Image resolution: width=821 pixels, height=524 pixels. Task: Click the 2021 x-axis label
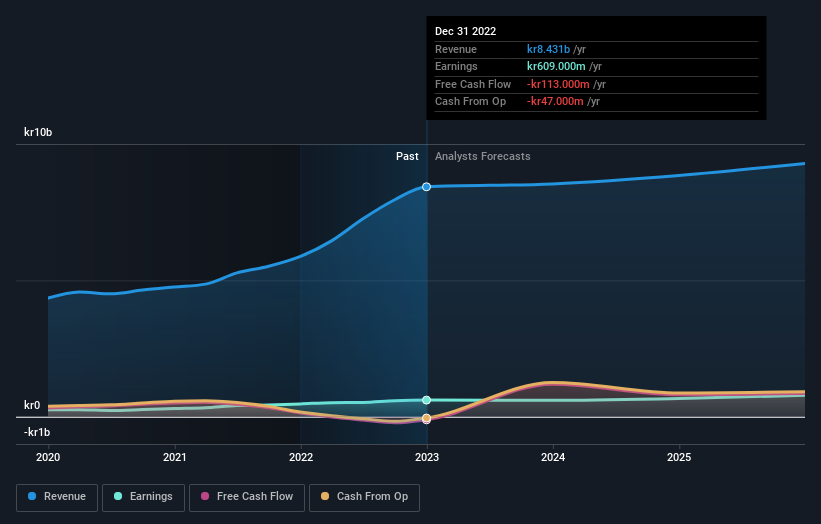(174, 457)
